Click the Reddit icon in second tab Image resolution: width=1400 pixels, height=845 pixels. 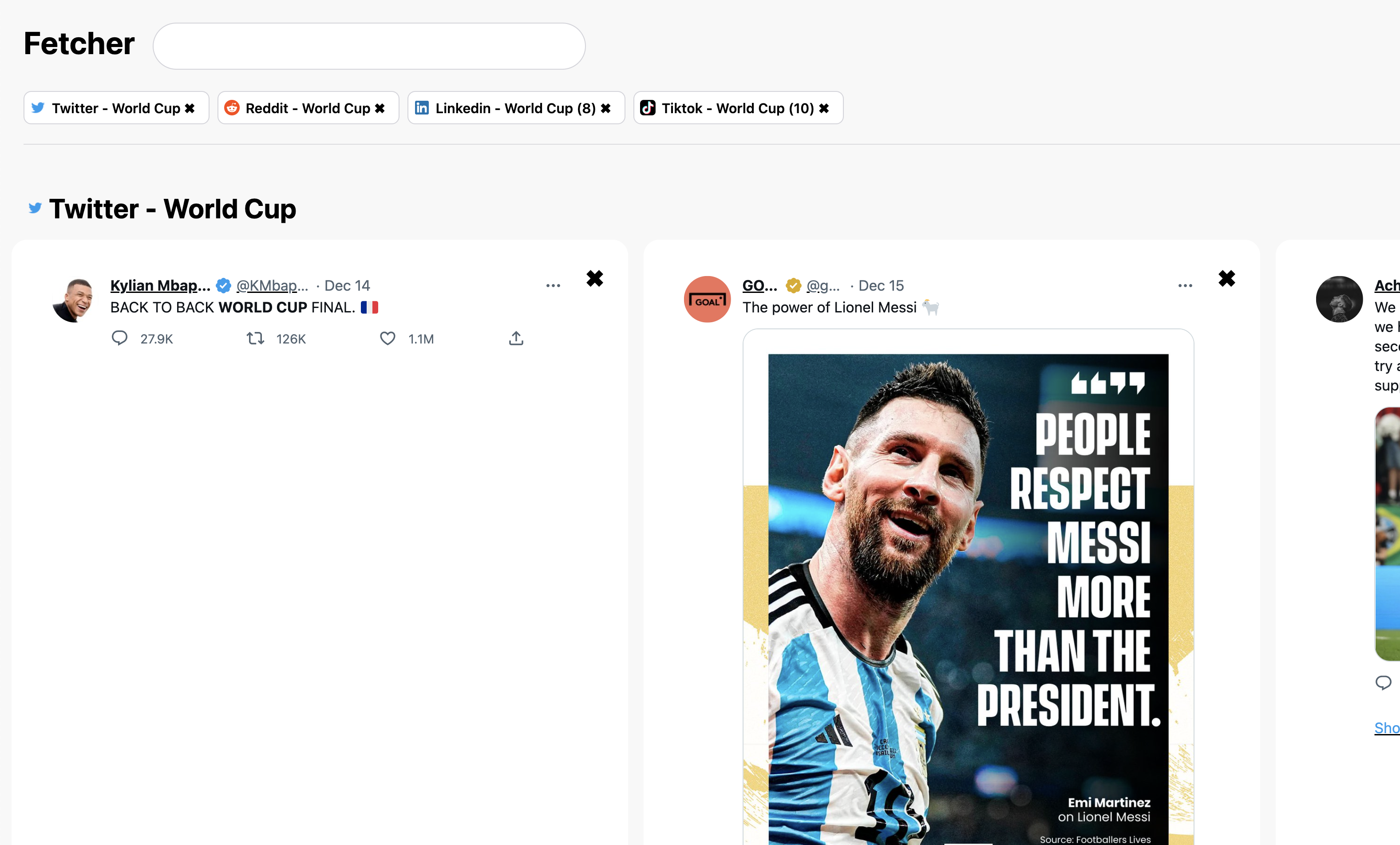[232, 107]
